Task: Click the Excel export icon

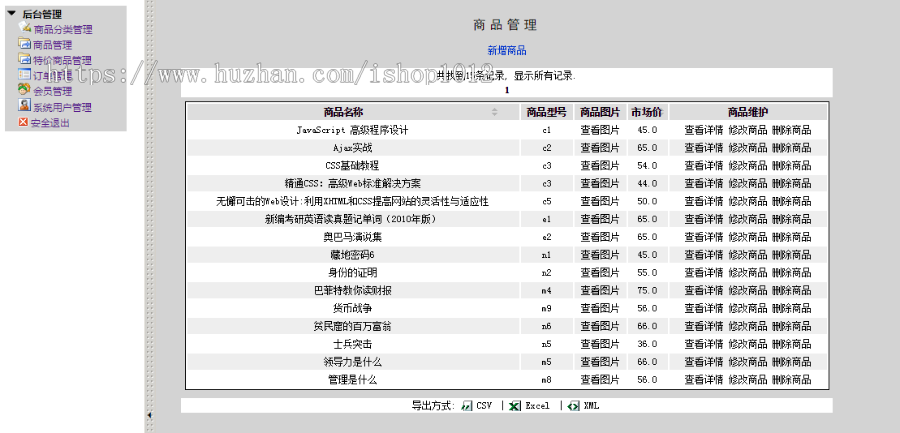Action: click(x=515, y=405)
